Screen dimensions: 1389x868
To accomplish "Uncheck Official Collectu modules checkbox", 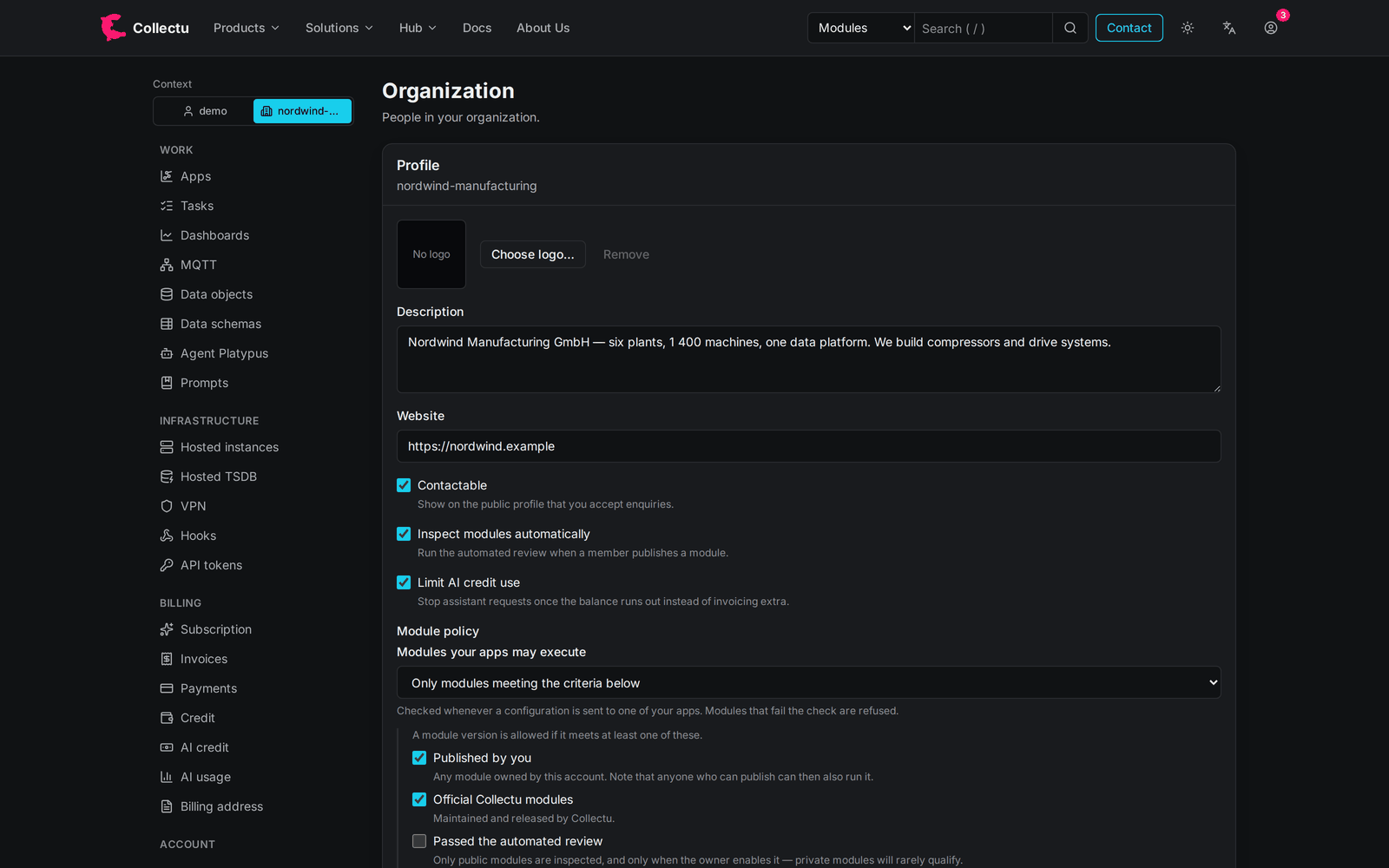I will pyautogui.click(x=419, y=799).
